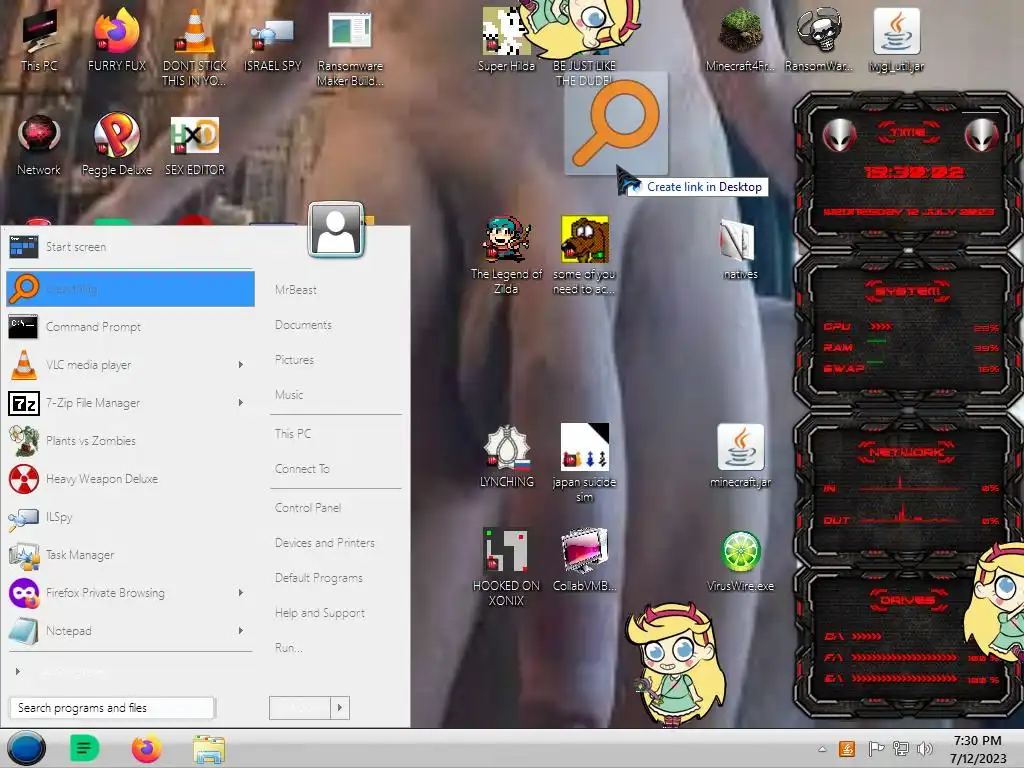Launch The Legend of Zilda shortcut

[506, 255]
